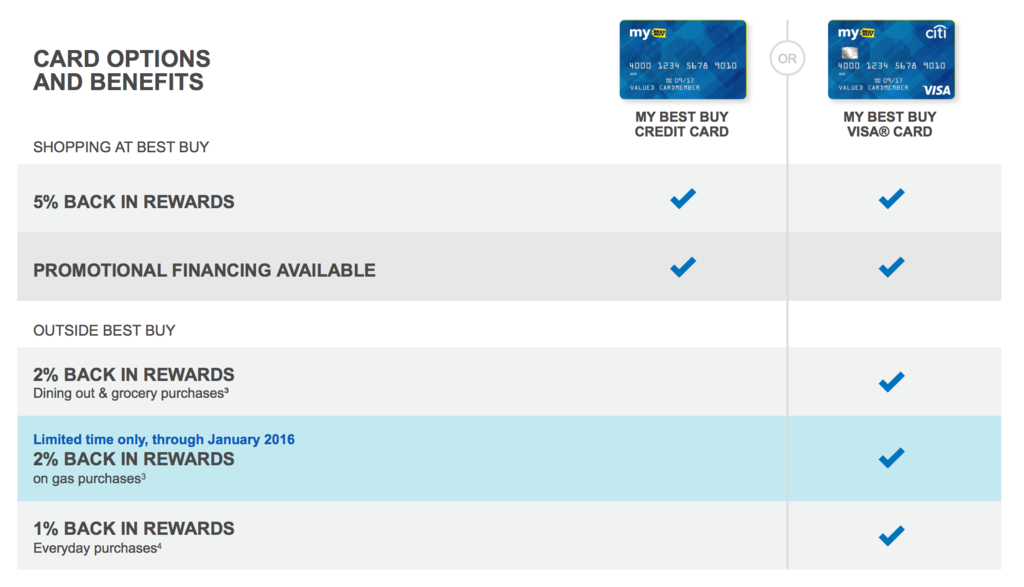The image size is (1024, 587).
Task: Click the Promotional Financing Available row title
Action: 204,270
